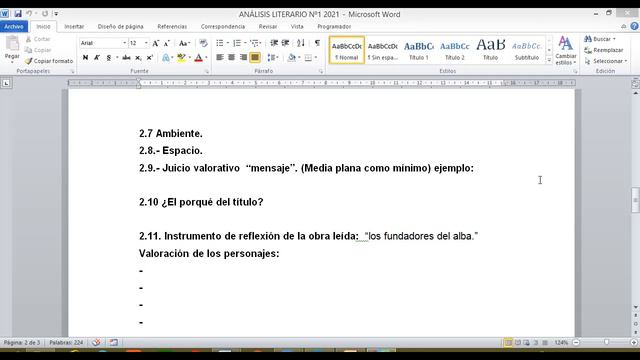Switch to the Vista tab
Screen dimensions: 640x360
tap(297, 27)
